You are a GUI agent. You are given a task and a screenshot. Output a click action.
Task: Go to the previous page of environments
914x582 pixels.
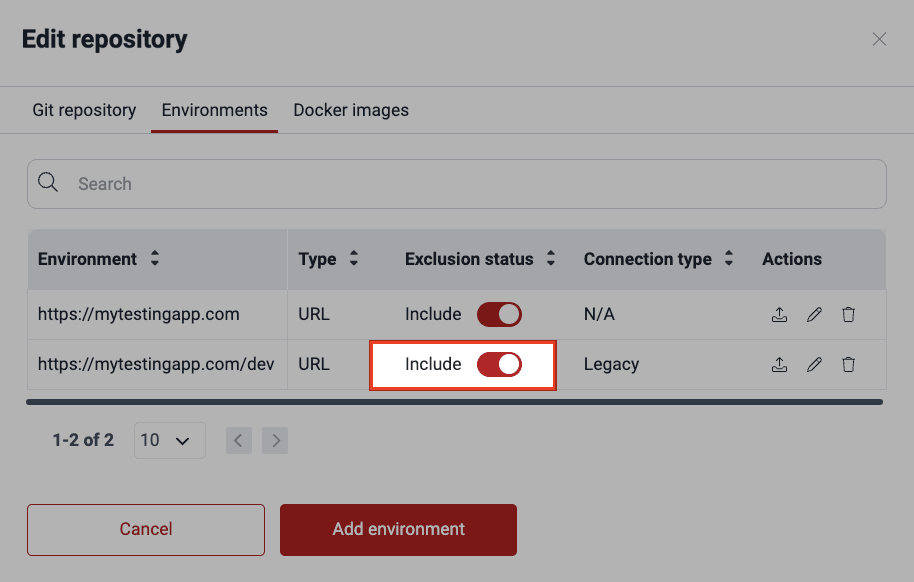pyautogui.click(x=238, y=440)
